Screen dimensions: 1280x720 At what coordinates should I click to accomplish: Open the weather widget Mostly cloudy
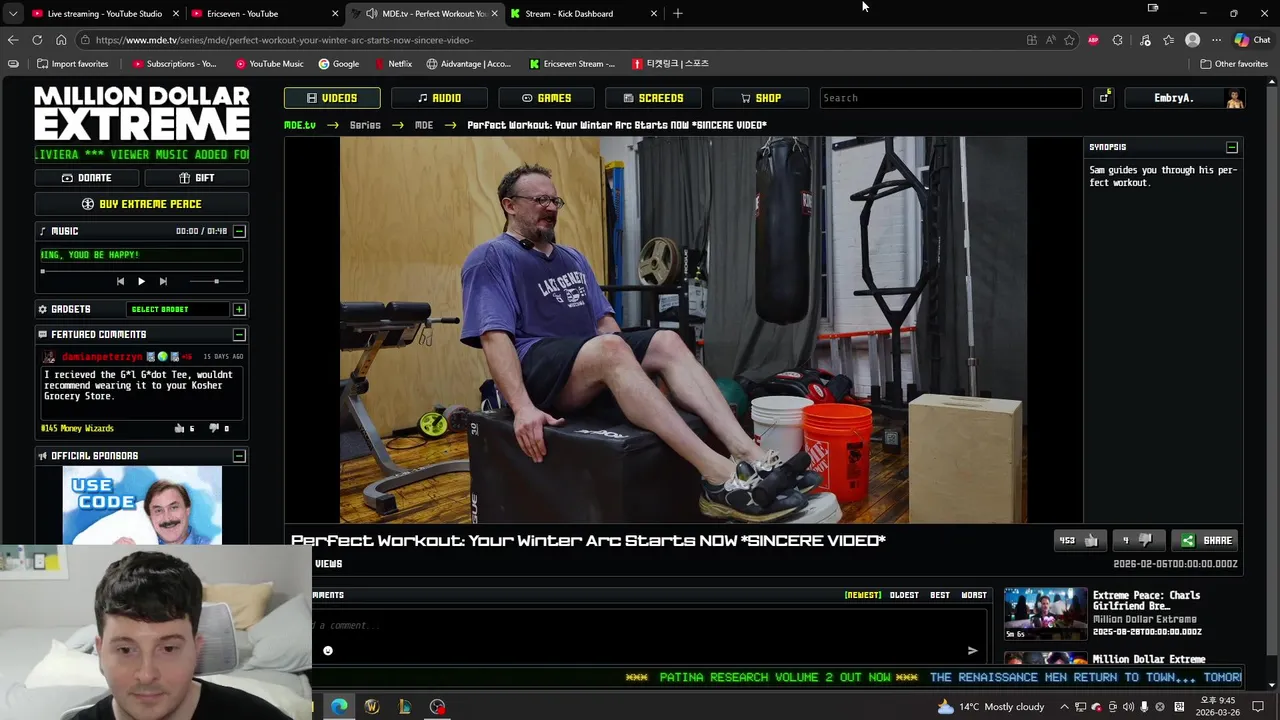tap(990, 706)
